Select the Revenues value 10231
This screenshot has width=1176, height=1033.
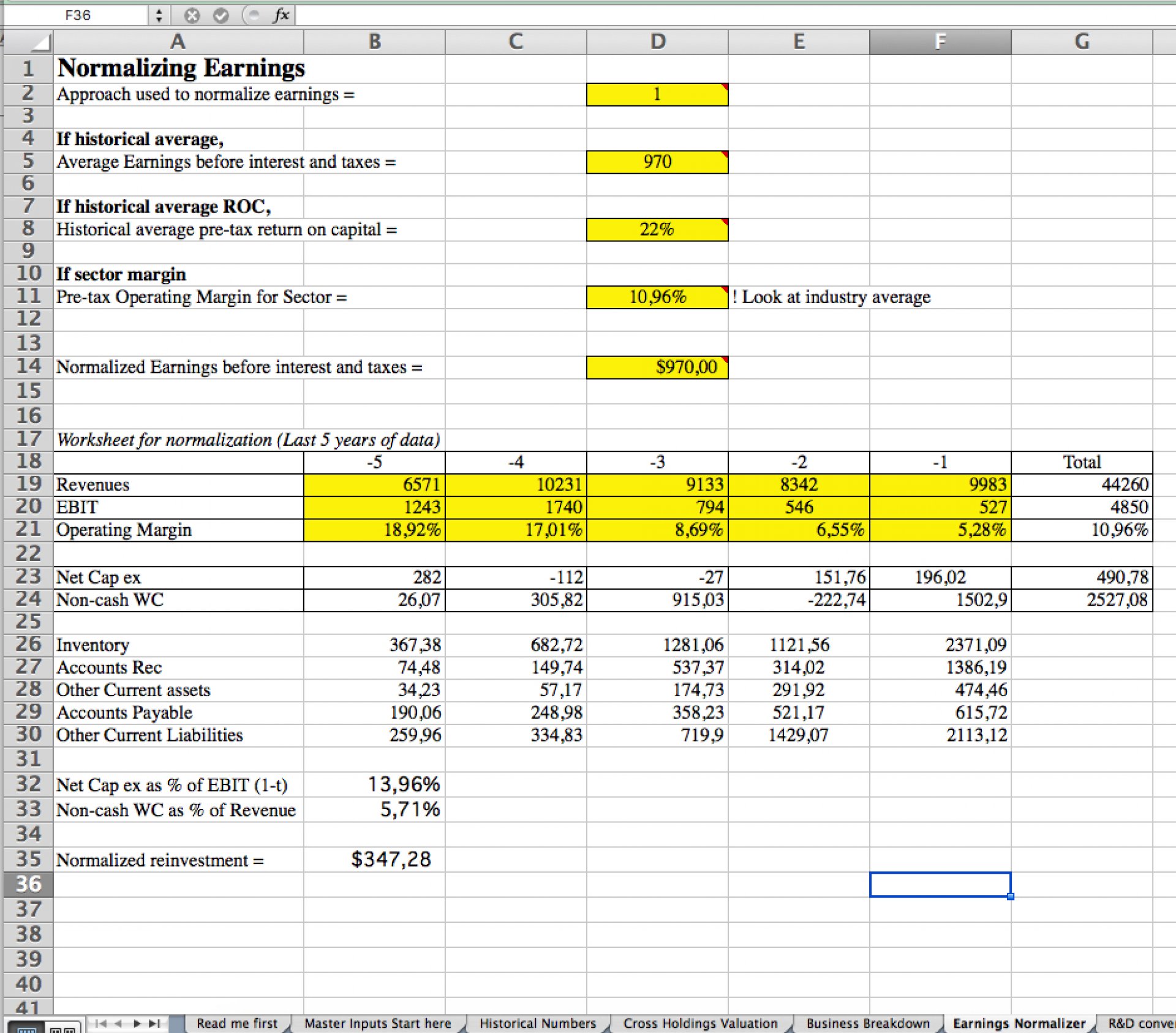(516, 484)
